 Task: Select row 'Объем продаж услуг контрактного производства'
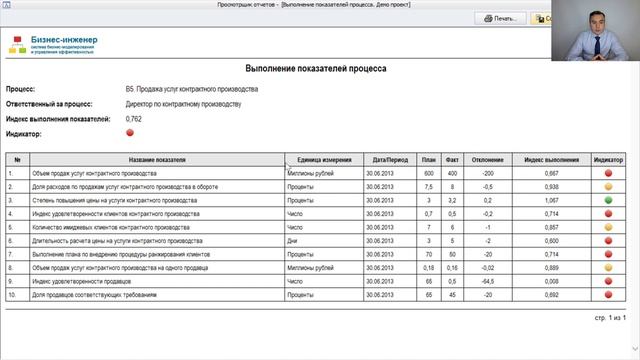point(315,173)
